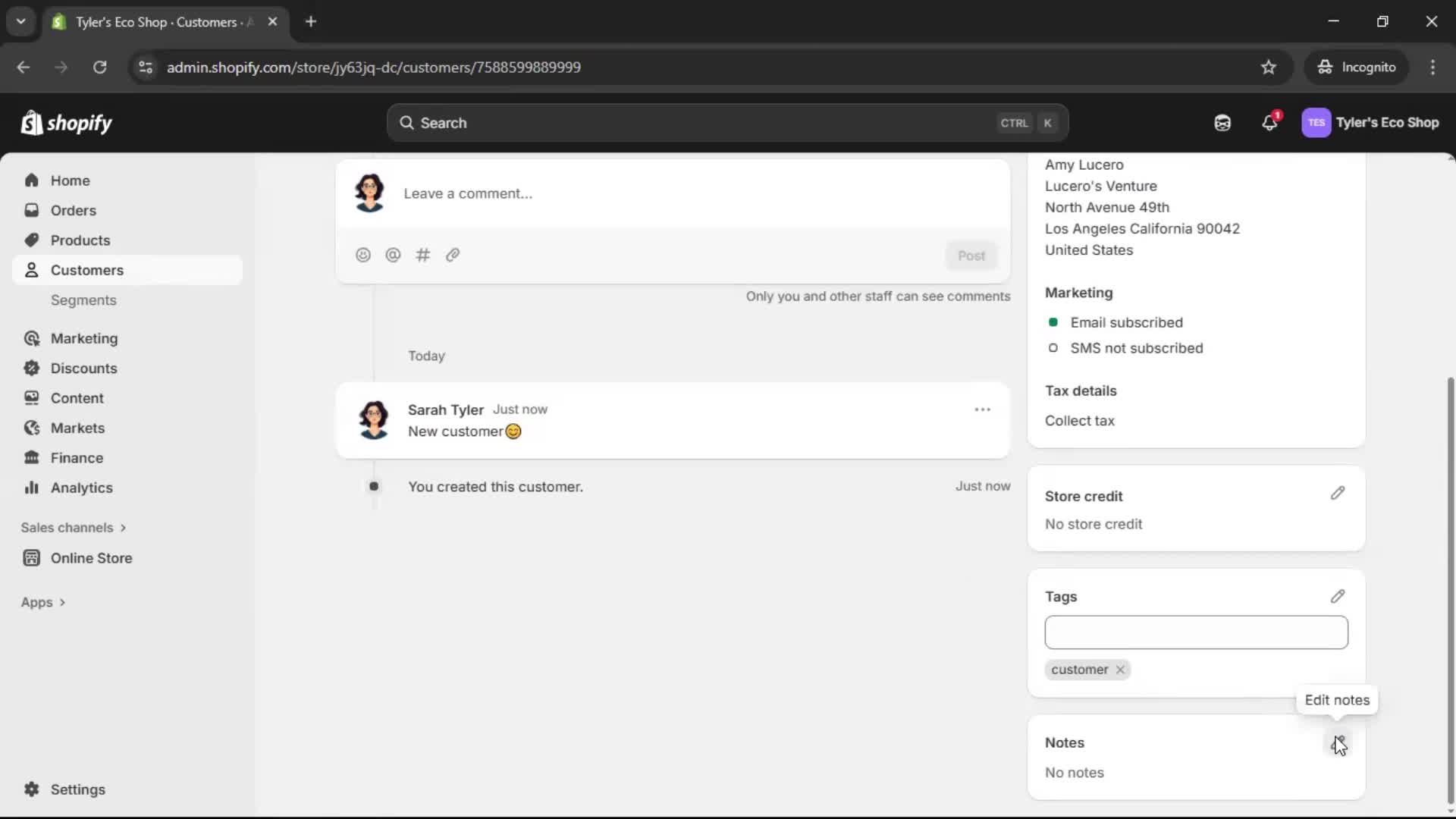Click the Post button
The image size is (1456, 819).
(971, 256)
